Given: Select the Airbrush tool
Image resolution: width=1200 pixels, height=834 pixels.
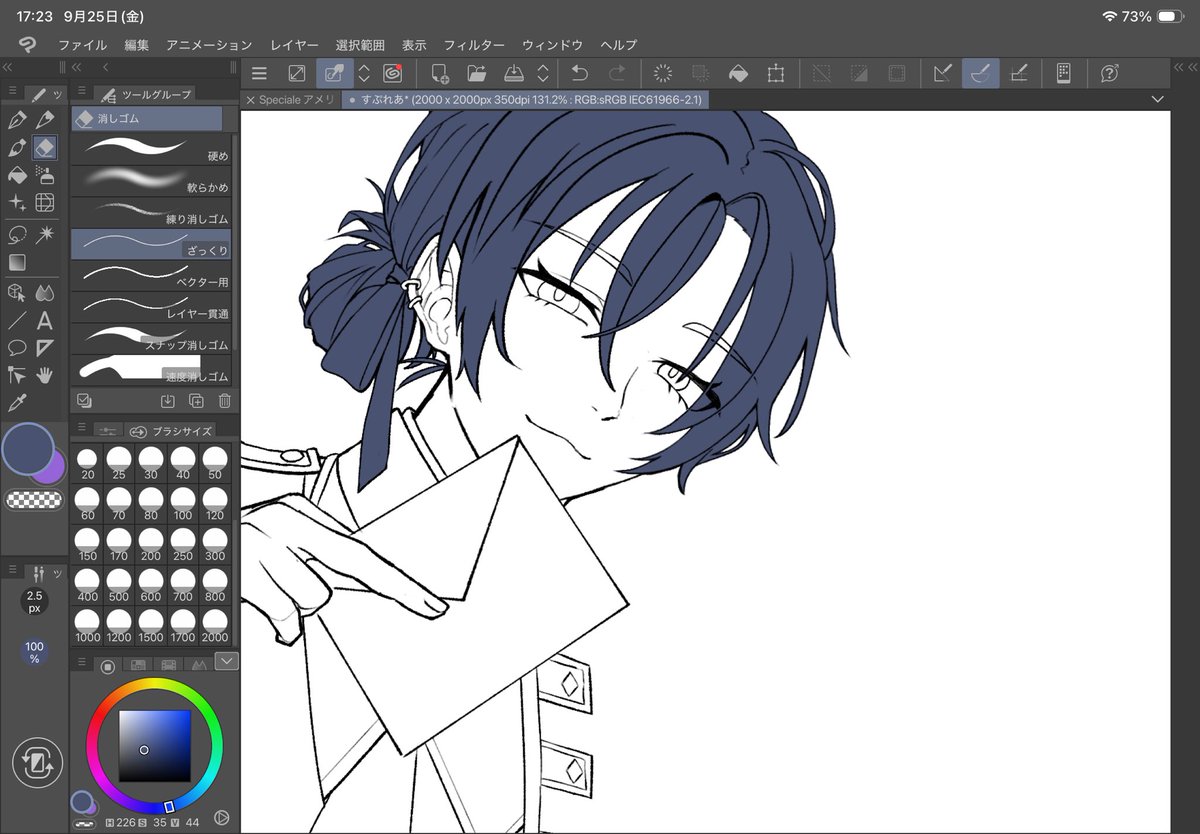Looking at the screenshot, I should tap(45, 176).
